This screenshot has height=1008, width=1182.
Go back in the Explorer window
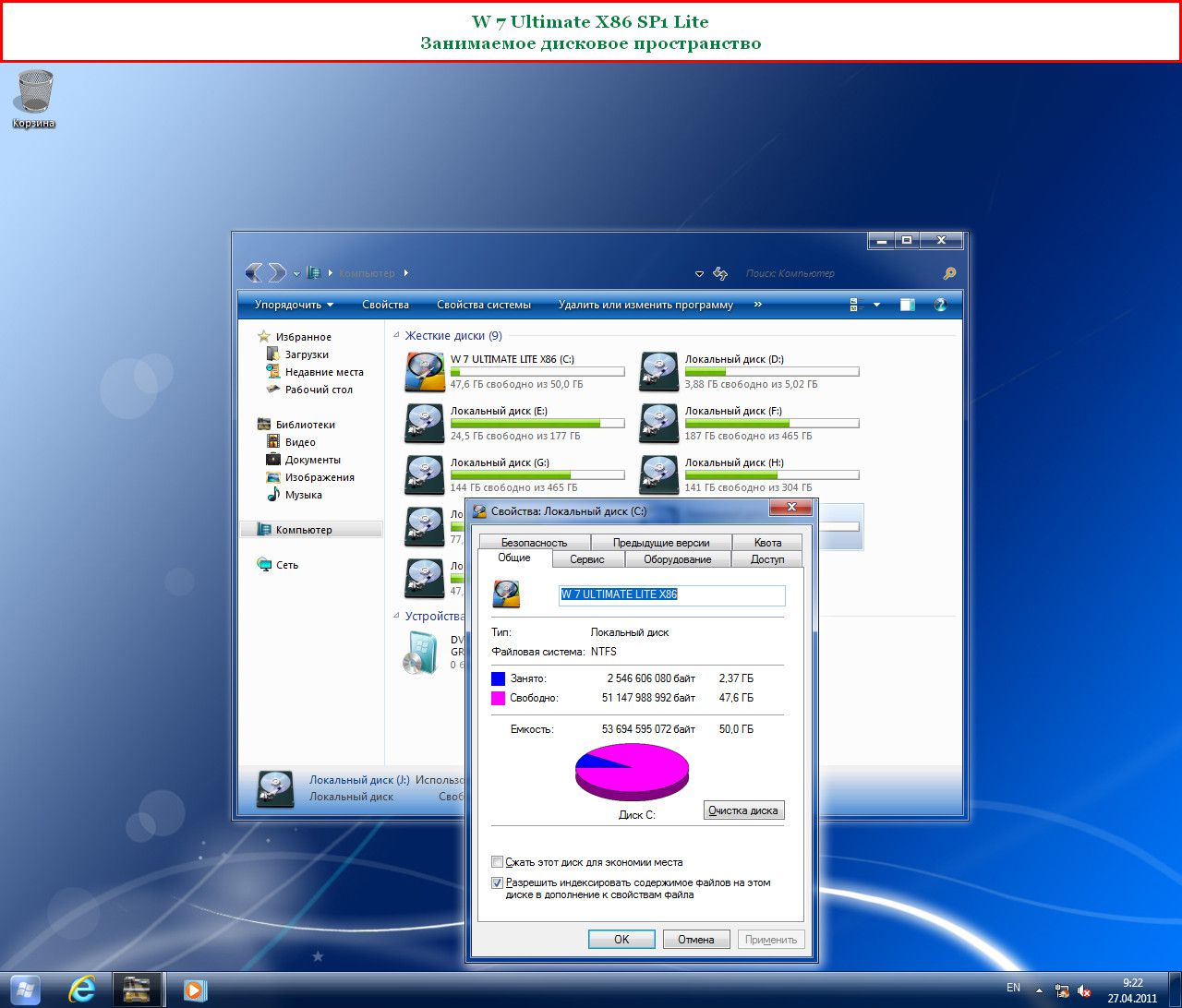(255, 273)
